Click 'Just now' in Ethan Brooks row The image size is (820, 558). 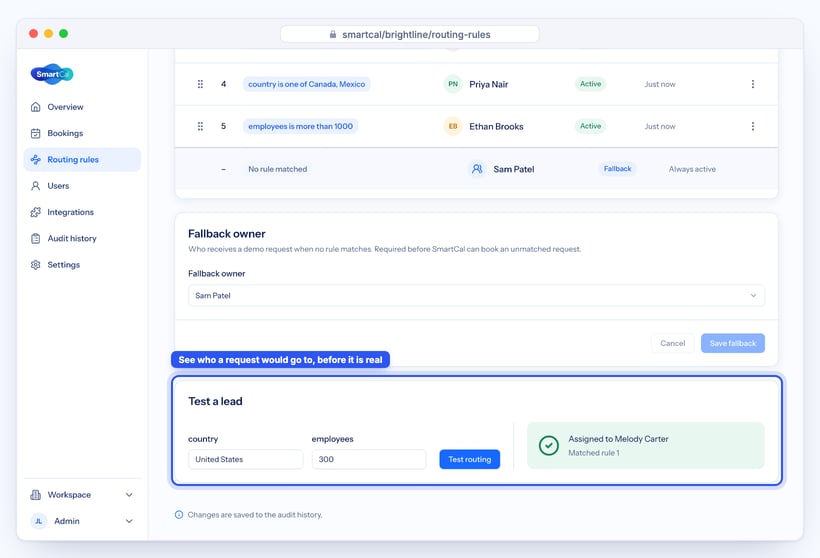(x=659, y=126)
